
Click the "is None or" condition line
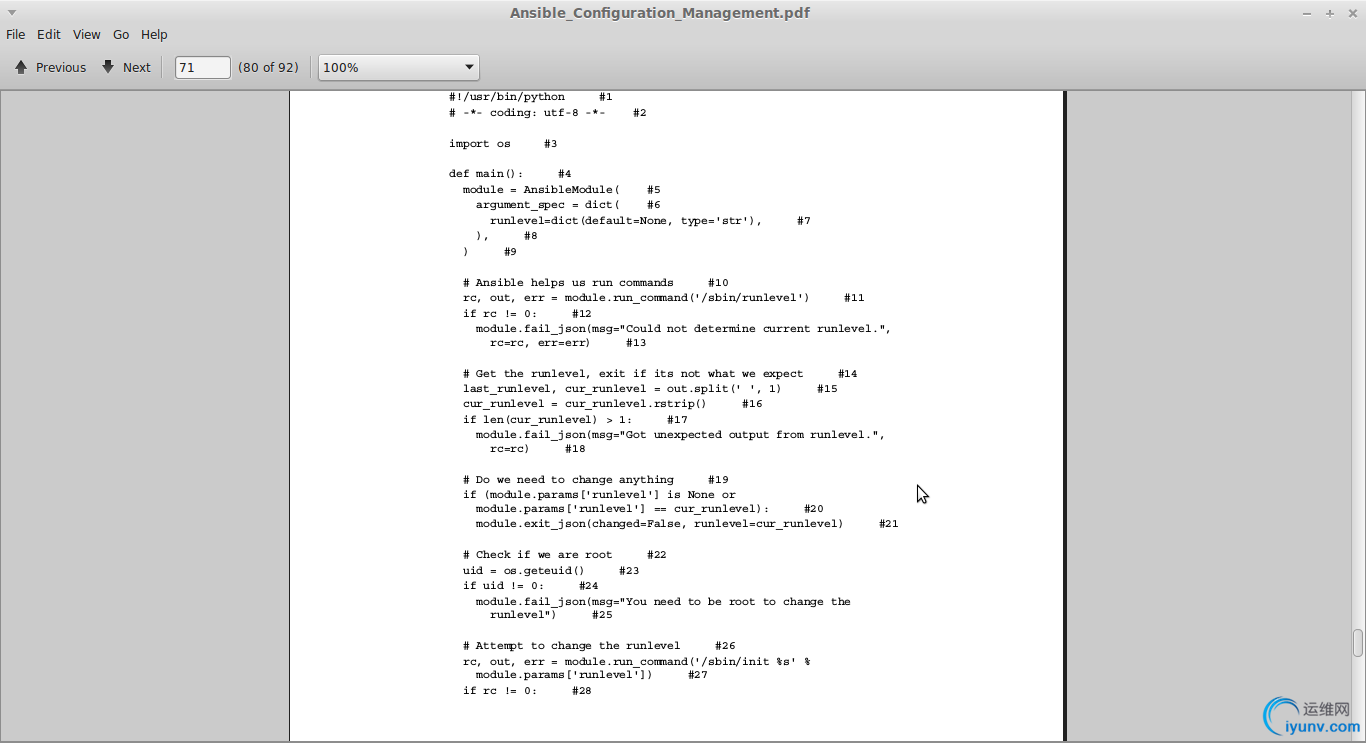pos(599,495)
